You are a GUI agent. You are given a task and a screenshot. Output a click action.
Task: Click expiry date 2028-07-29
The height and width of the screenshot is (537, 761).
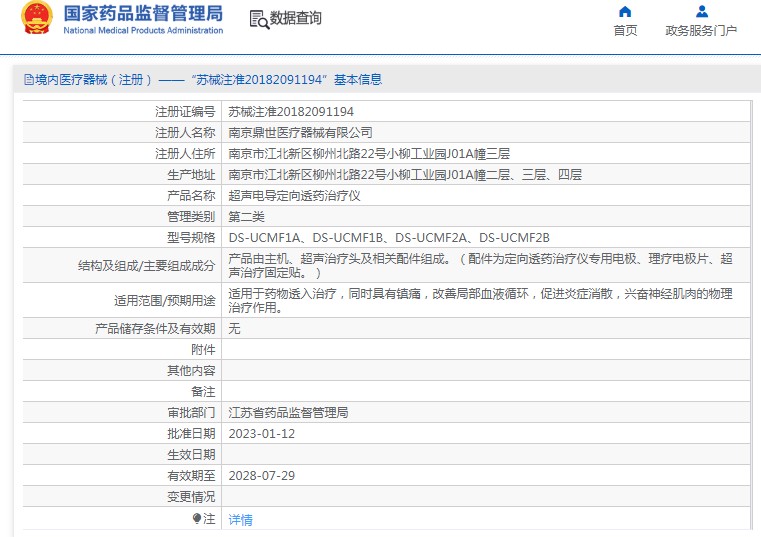262,475
